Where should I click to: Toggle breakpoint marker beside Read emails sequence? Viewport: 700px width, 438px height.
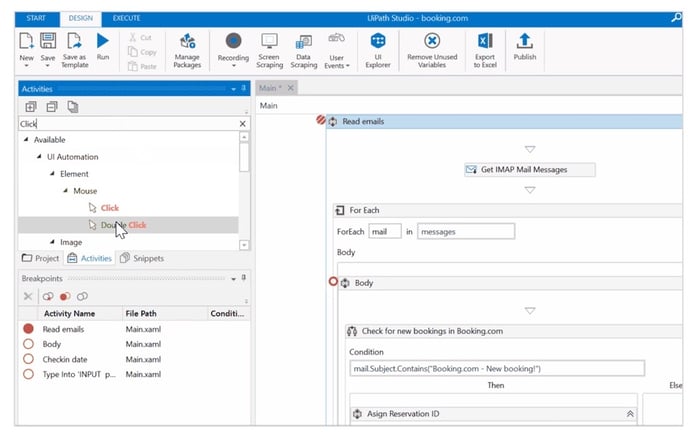pyautogui.click(x=321, y=120)
